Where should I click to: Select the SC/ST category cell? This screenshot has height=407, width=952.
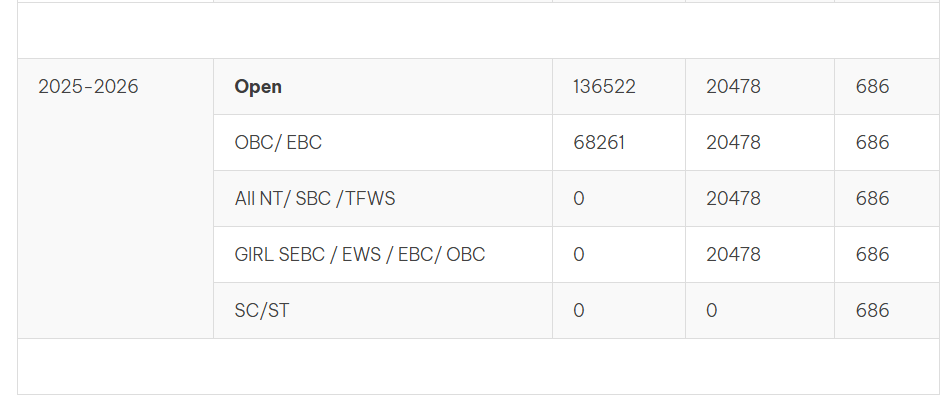tap(262, 311)
